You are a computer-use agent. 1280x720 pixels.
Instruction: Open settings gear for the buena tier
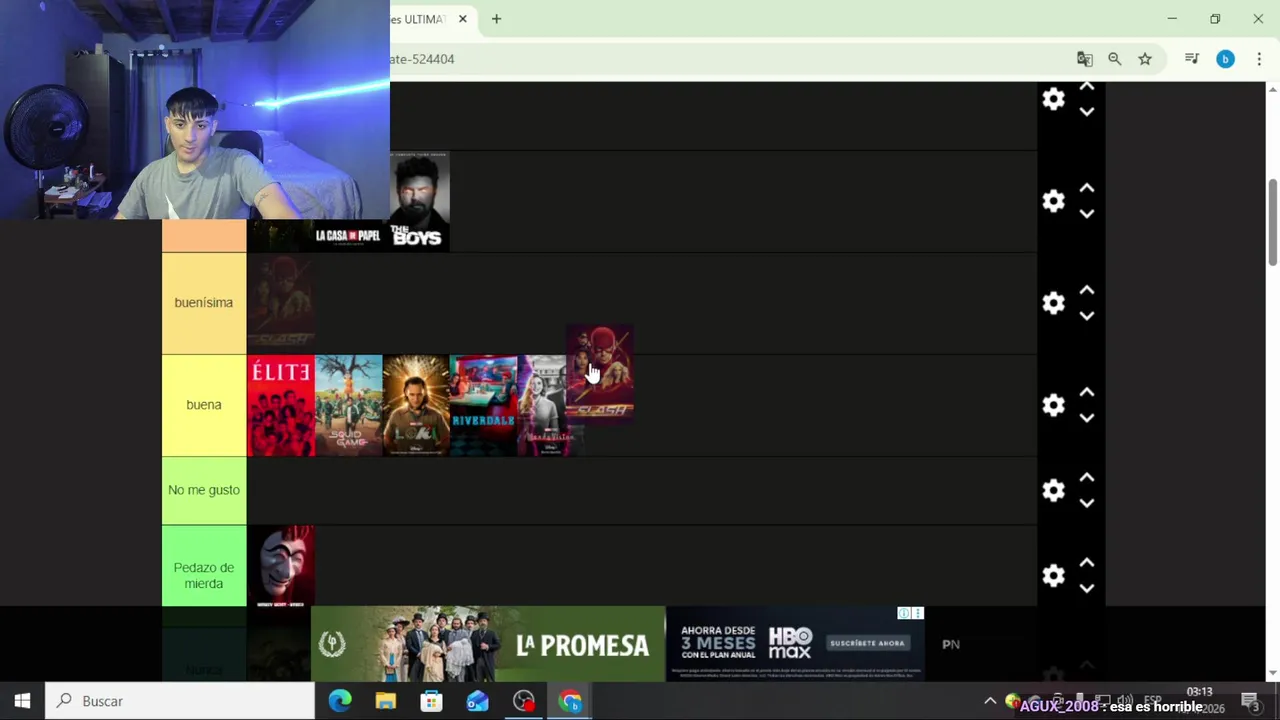[1053, 405]
